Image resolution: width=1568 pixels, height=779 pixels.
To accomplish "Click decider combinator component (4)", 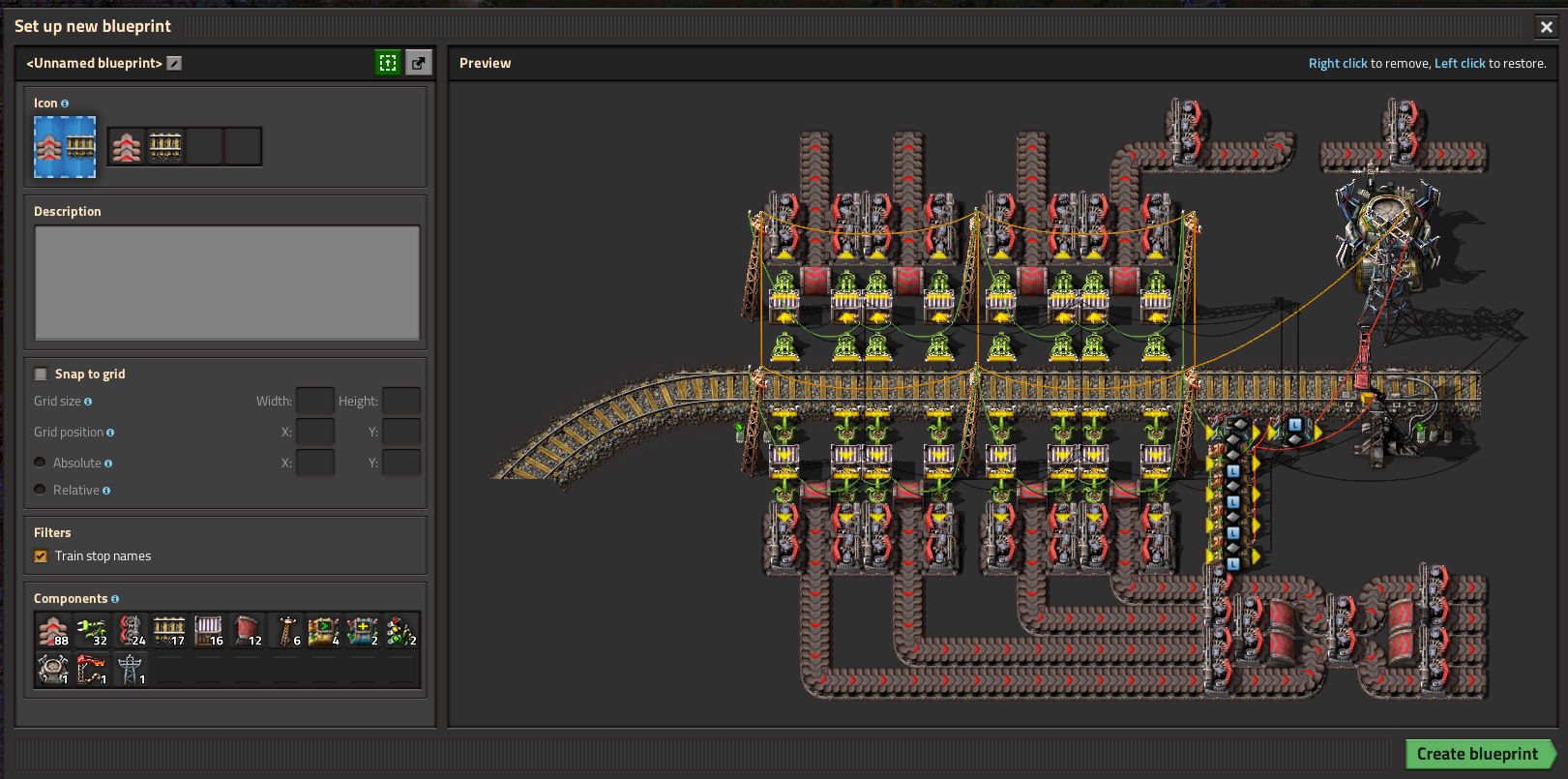I will click(x=324, y=631).
